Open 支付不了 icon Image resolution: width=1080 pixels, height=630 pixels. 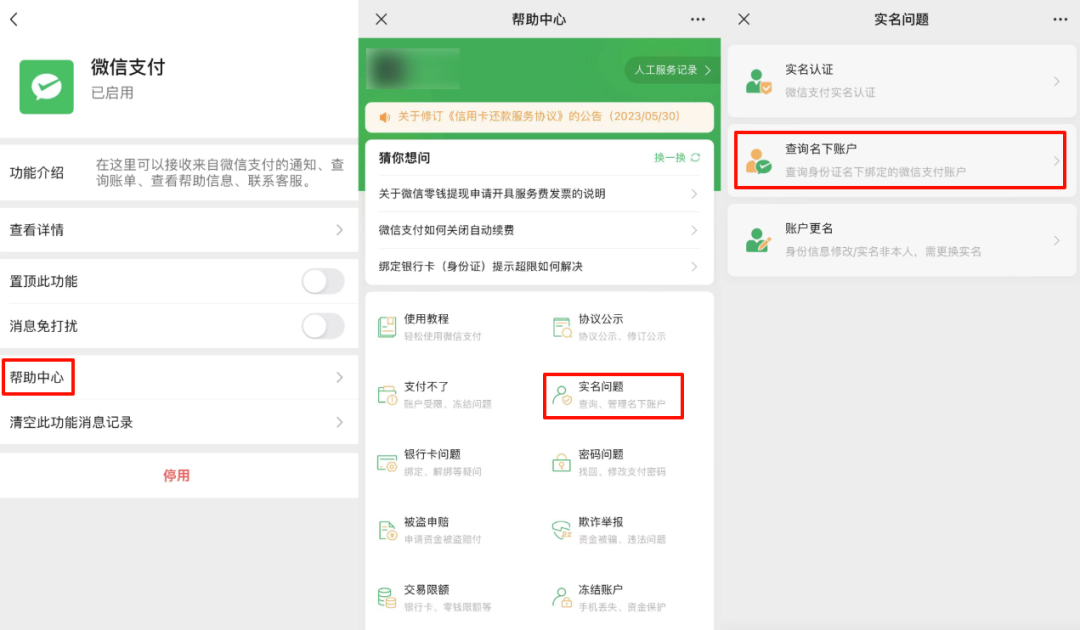coord(387,395)
